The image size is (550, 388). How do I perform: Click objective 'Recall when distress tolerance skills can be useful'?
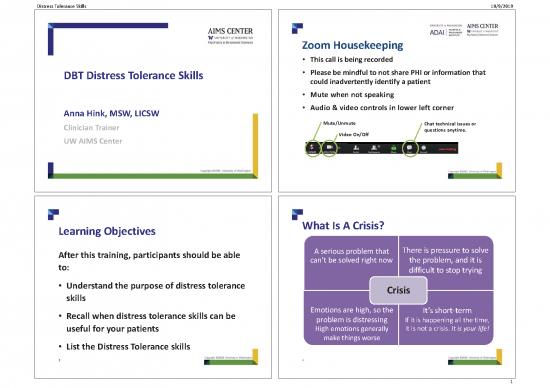pyautogui.click(x=151, y=322)
